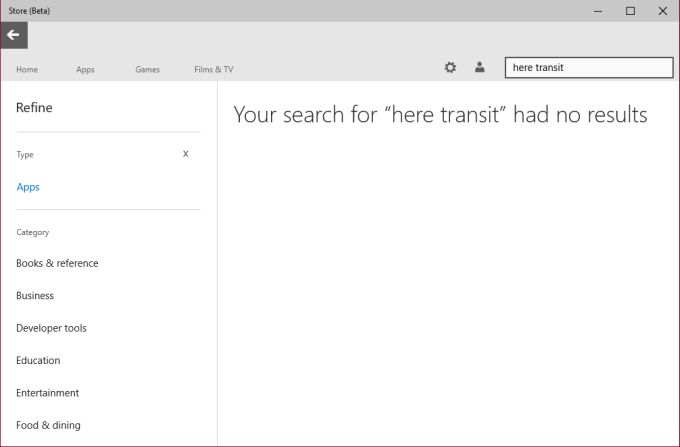This screenshot has width=680, height=447.
Task: Clear the Type filter with X
Action: pyautogui.click(x=185, y=154)
